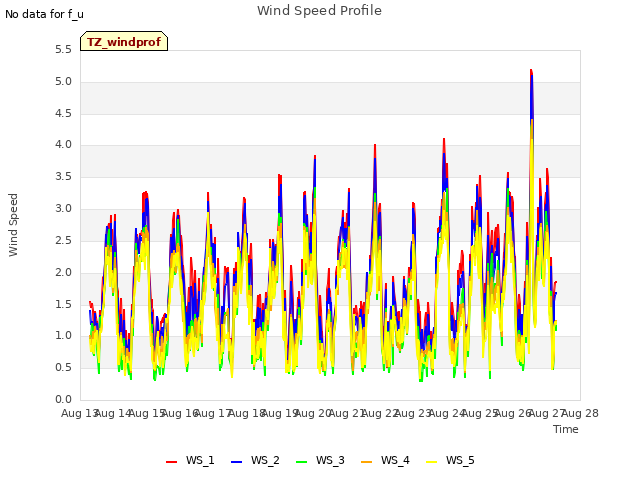Toggle the WS_4 series in legend

(385, 460)
